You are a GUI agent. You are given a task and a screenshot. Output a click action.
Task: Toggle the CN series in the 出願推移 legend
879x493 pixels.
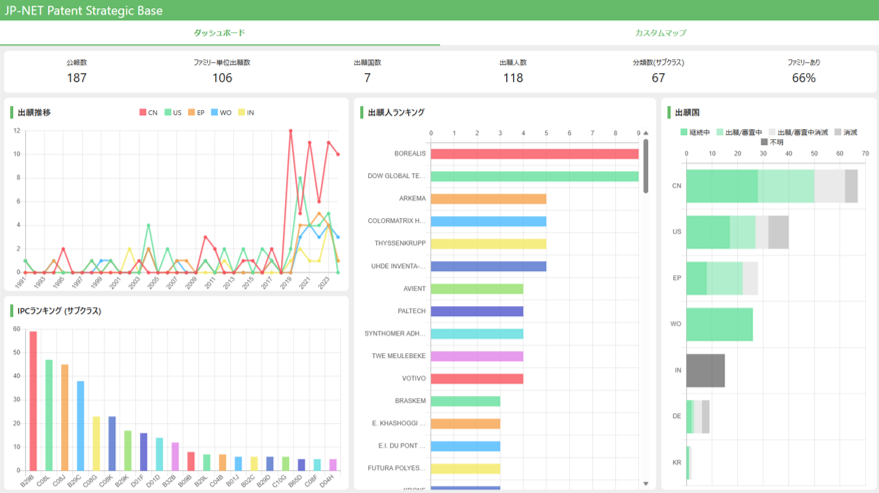(149, 113)
